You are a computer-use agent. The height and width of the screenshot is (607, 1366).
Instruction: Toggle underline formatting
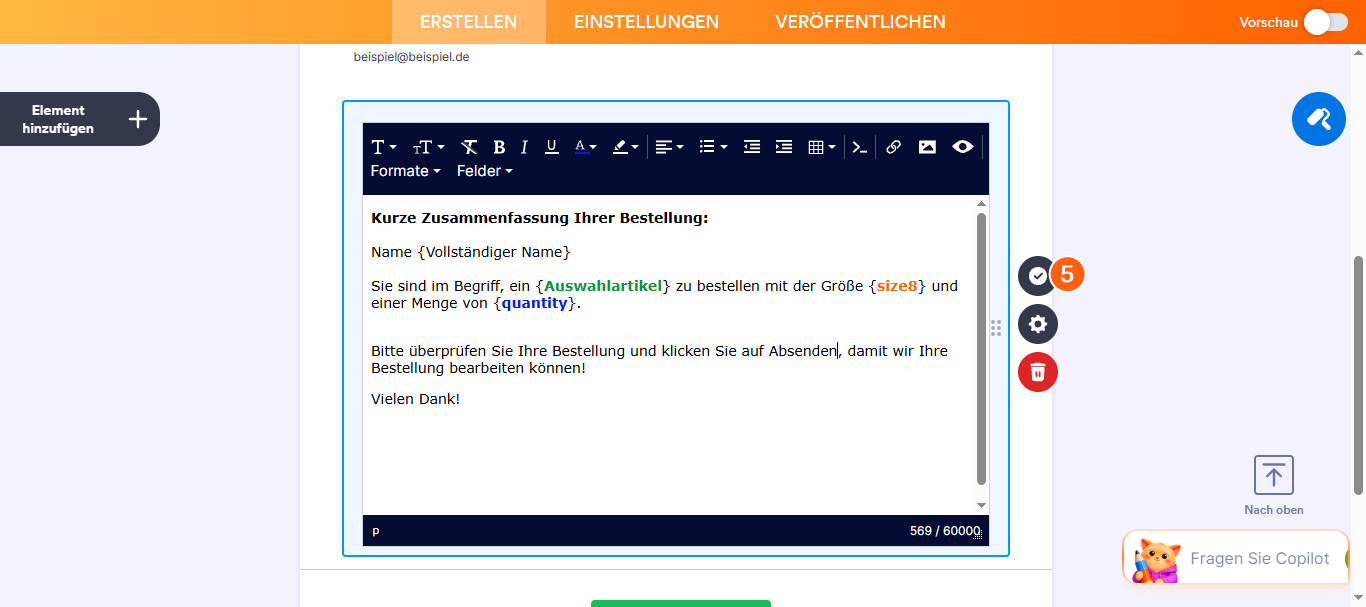tap(551, 147)
